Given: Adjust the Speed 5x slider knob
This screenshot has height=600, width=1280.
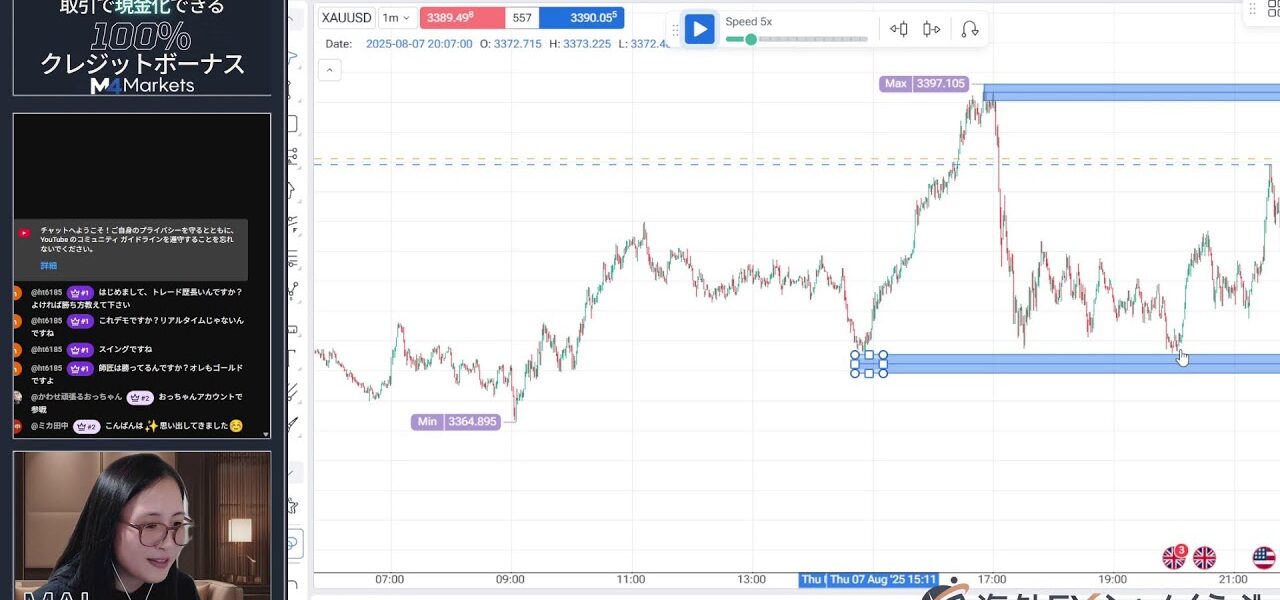Looking at the screenshot, I should coord(750,40).
